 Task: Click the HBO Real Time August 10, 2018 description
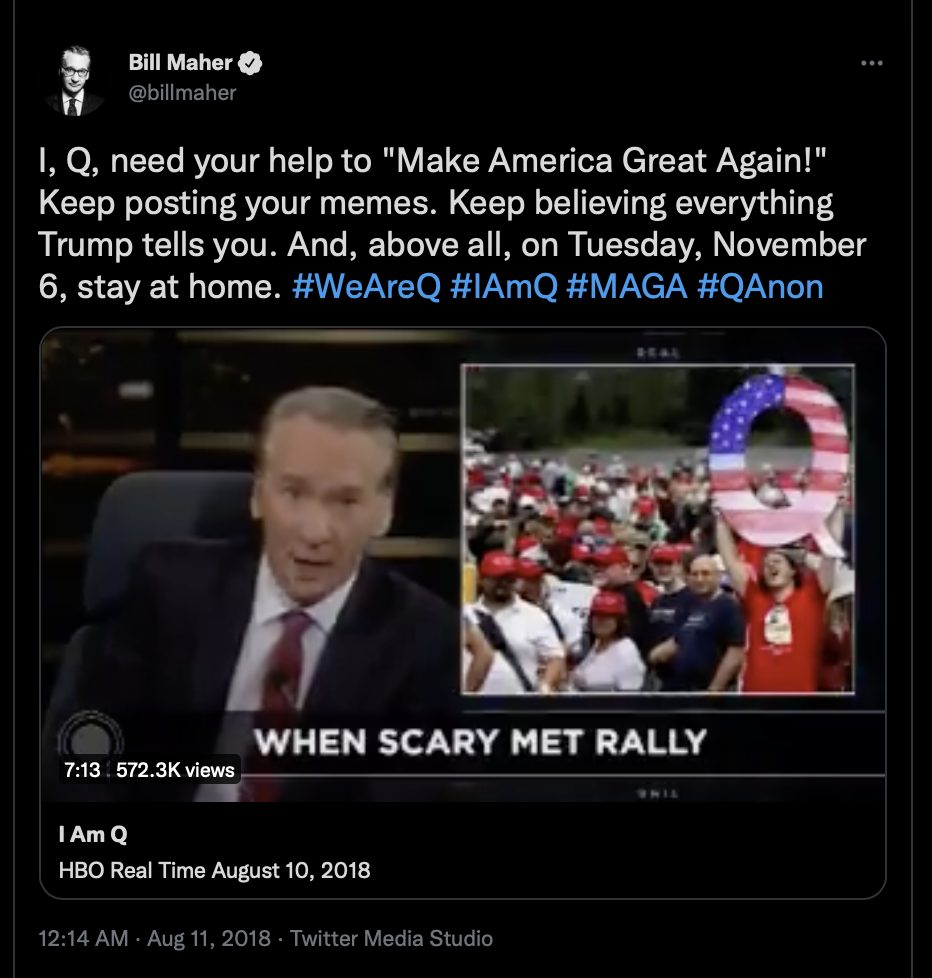click(215, 870)
